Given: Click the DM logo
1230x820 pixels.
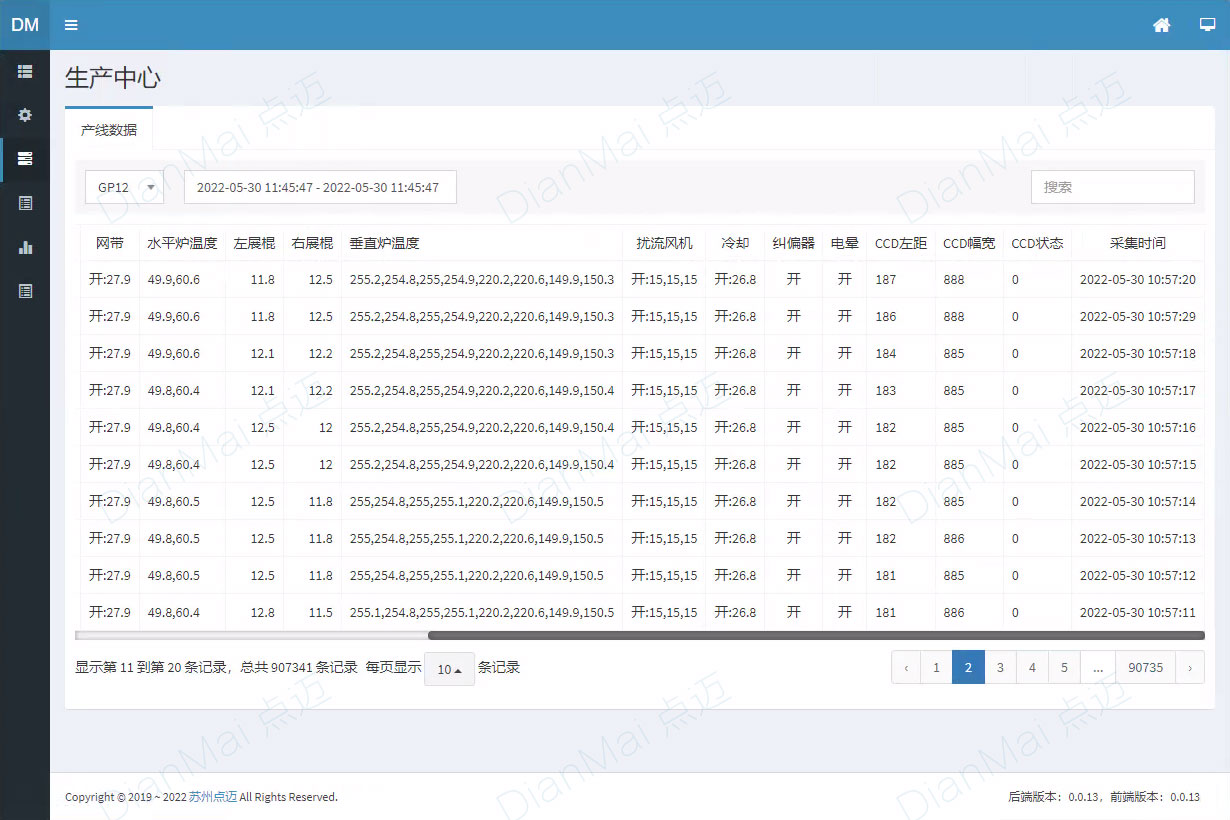Looking at the screenshot, I should (x=25, y=25).
